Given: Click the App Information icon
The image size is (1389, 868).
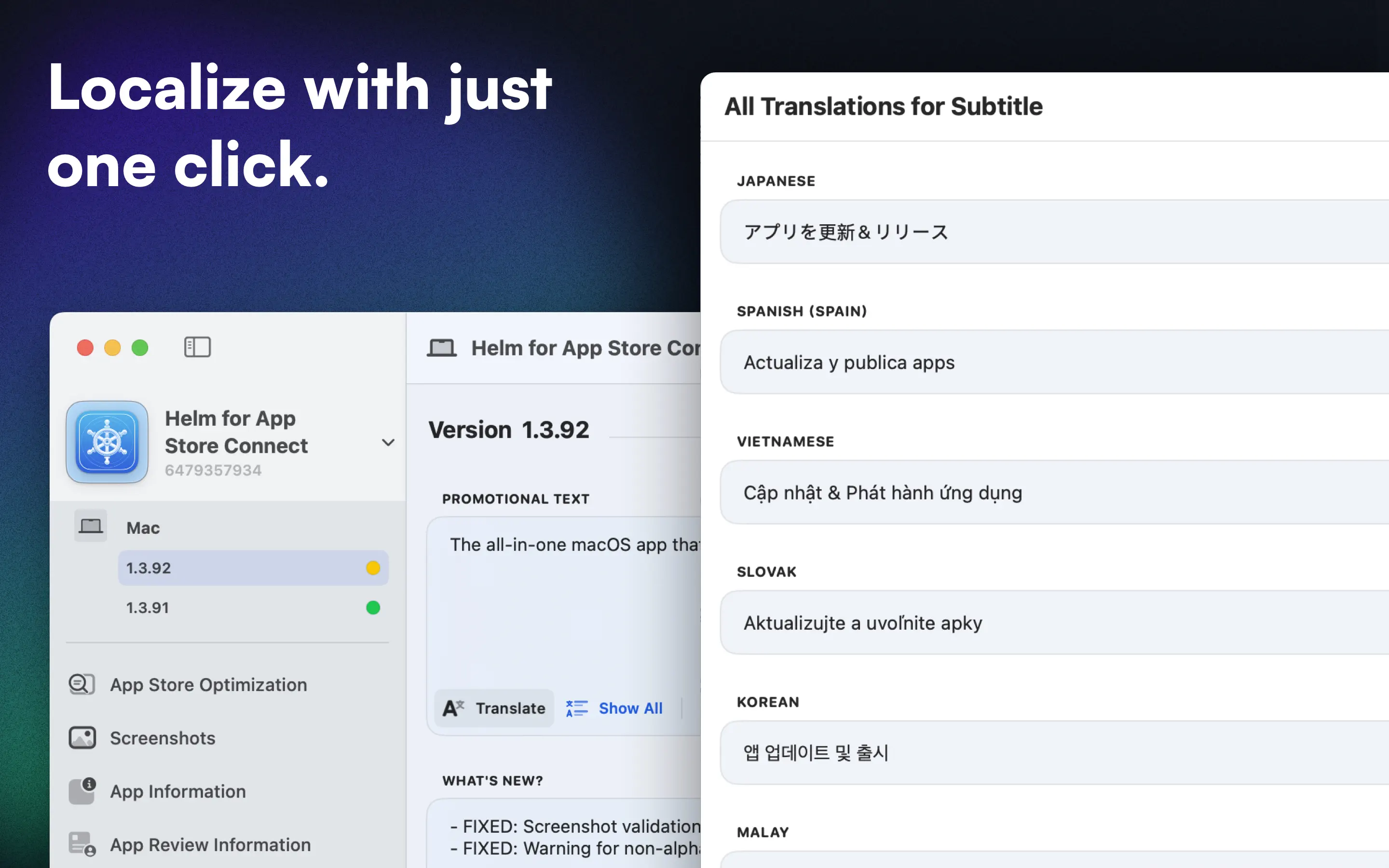Looking at the screenshot, I should coord(82,791).
